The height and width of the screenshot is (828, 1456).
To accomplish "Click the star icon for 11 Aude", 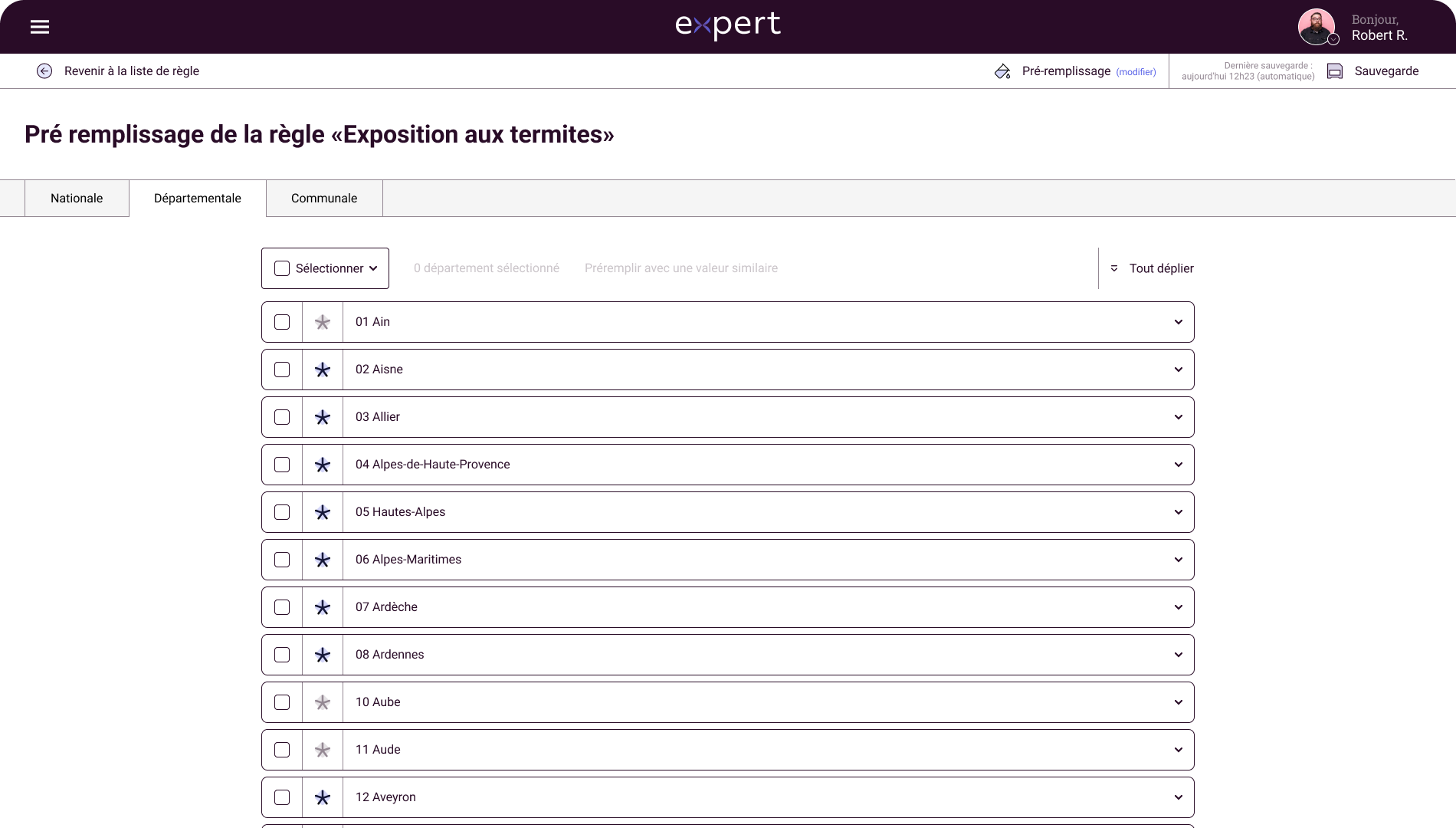I will (323, 750).
